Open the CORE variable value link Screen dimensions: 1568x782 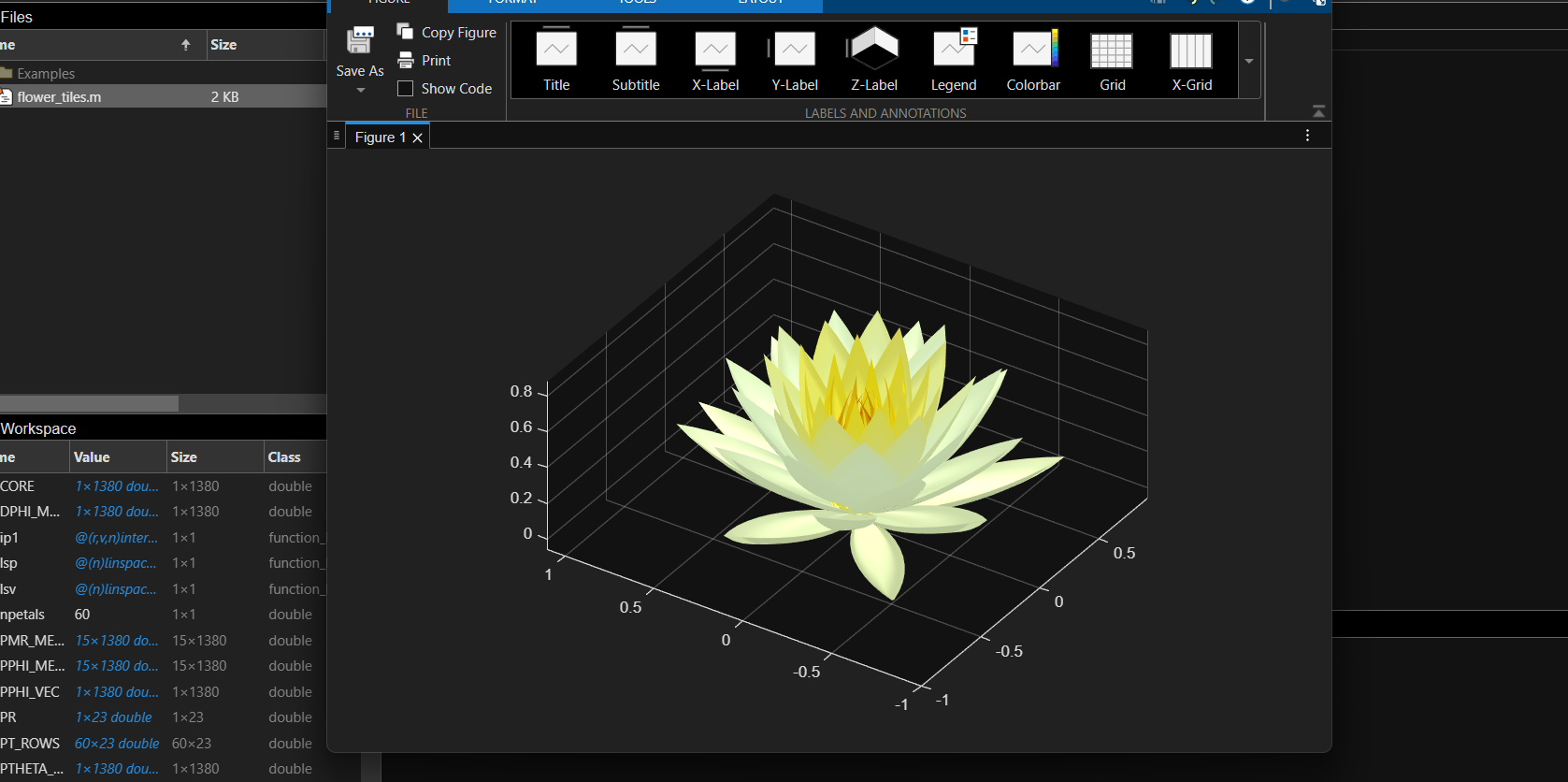pos(117,486)
